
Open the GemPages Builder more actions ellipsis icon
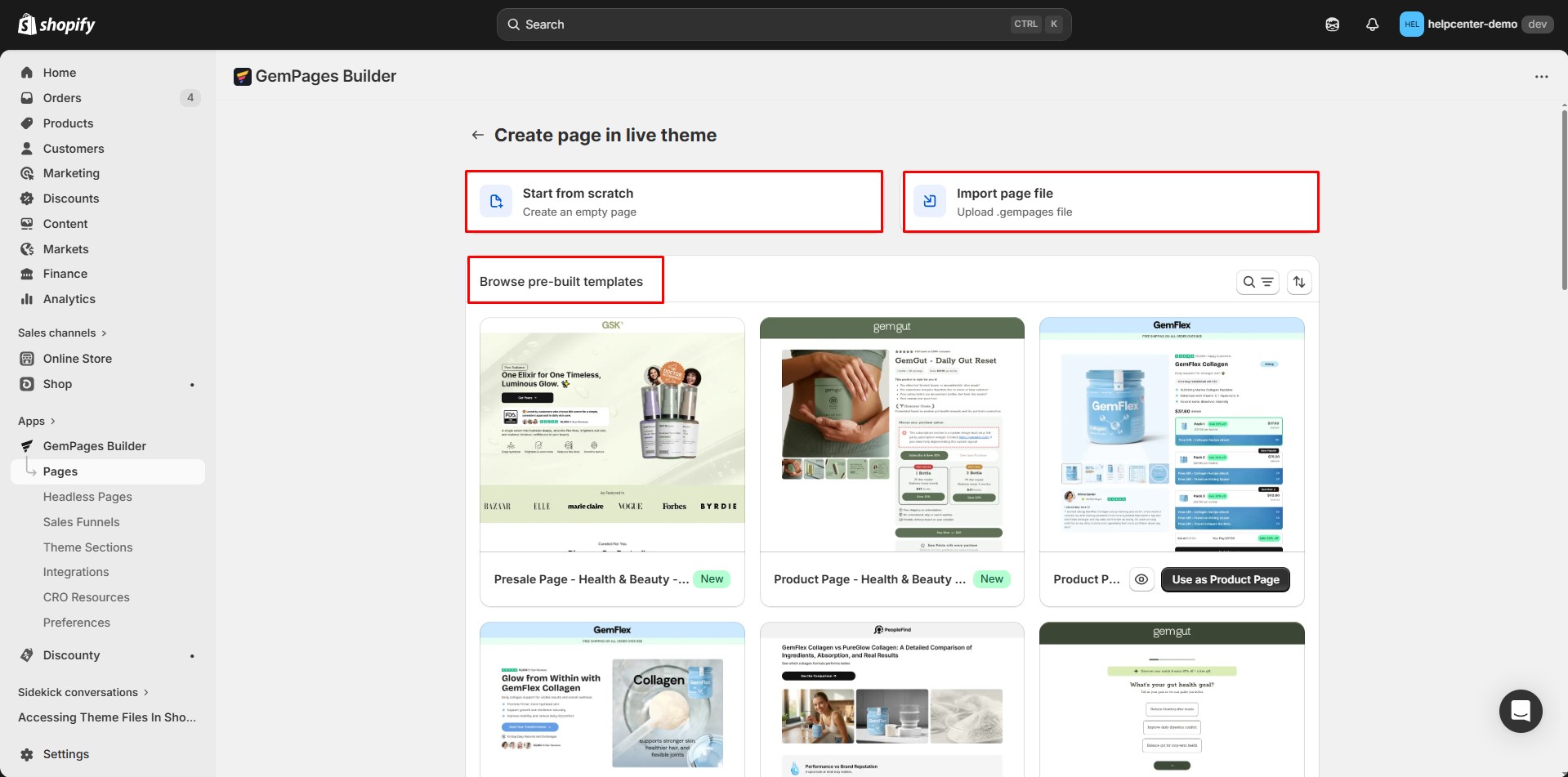tap(1541, 76)
